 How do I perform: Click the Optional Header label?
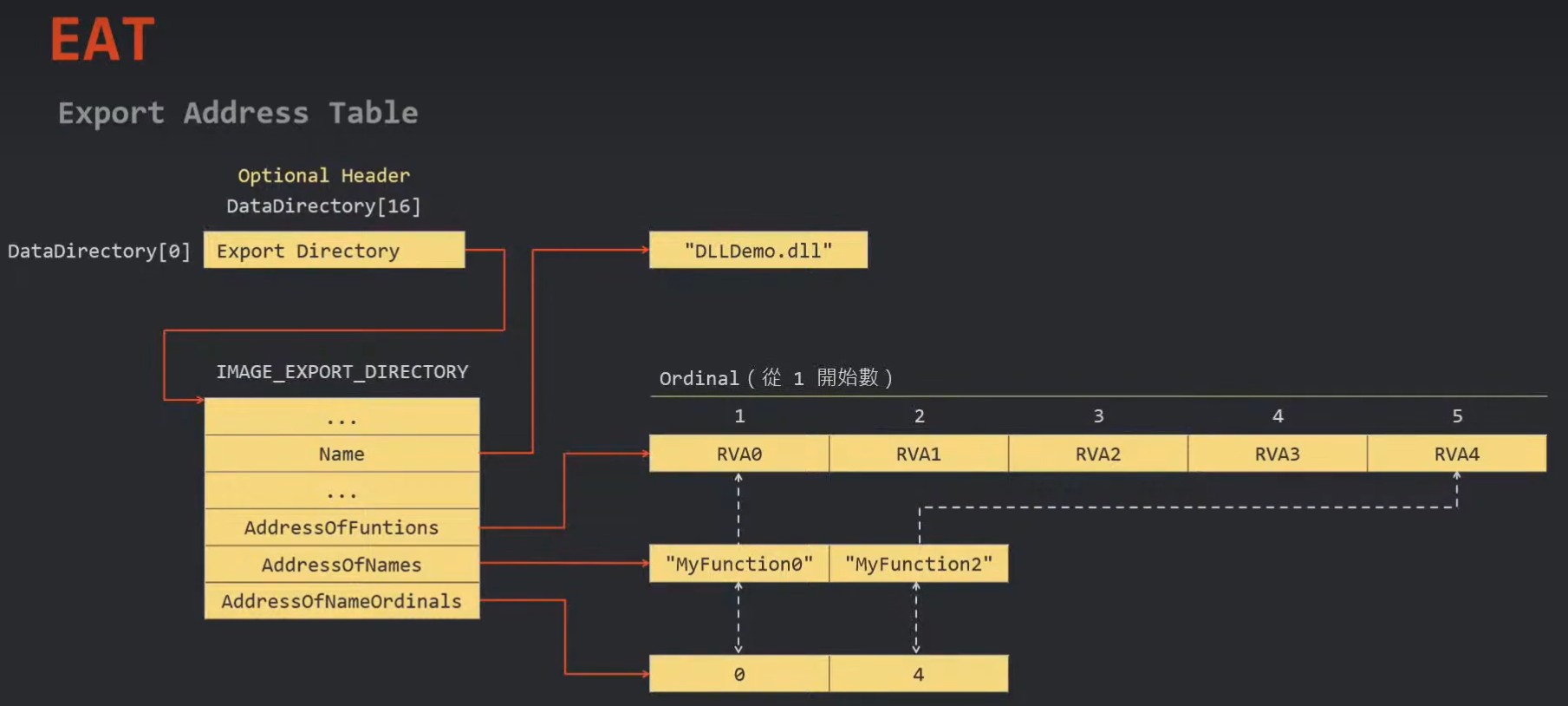(323, 175)
